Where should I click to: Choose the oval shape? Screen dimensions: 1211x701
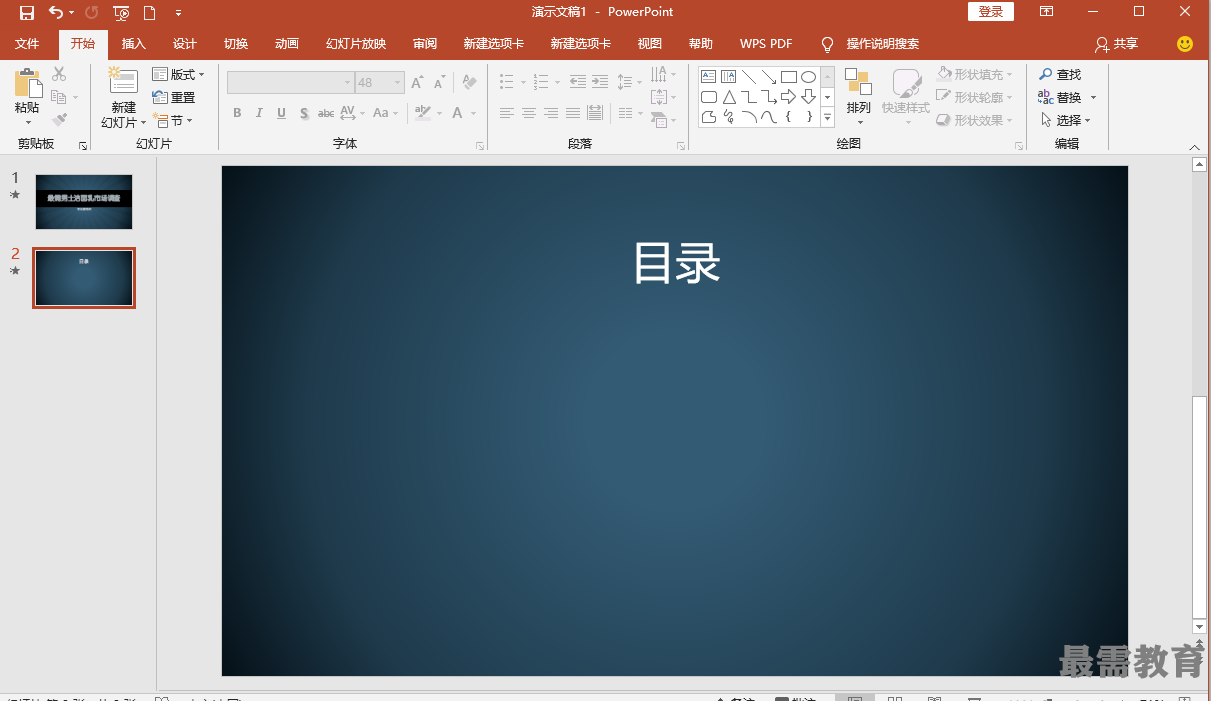[x=808, y=77]
